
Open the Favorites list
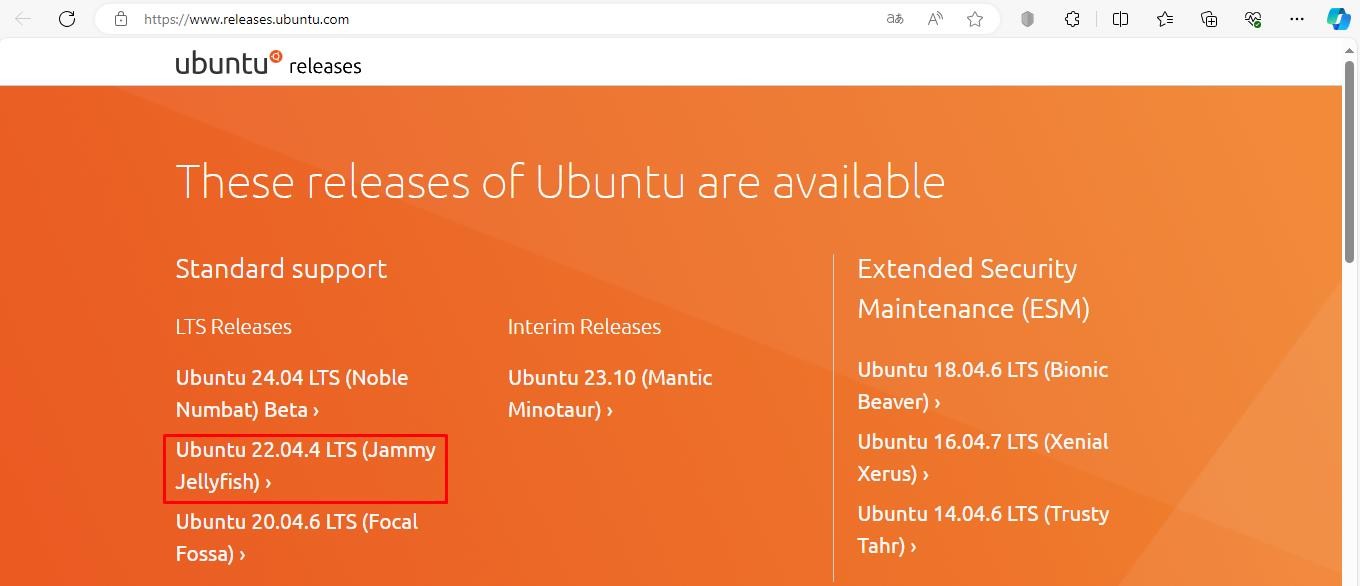pyautogui.click(x=1163, y=19)
